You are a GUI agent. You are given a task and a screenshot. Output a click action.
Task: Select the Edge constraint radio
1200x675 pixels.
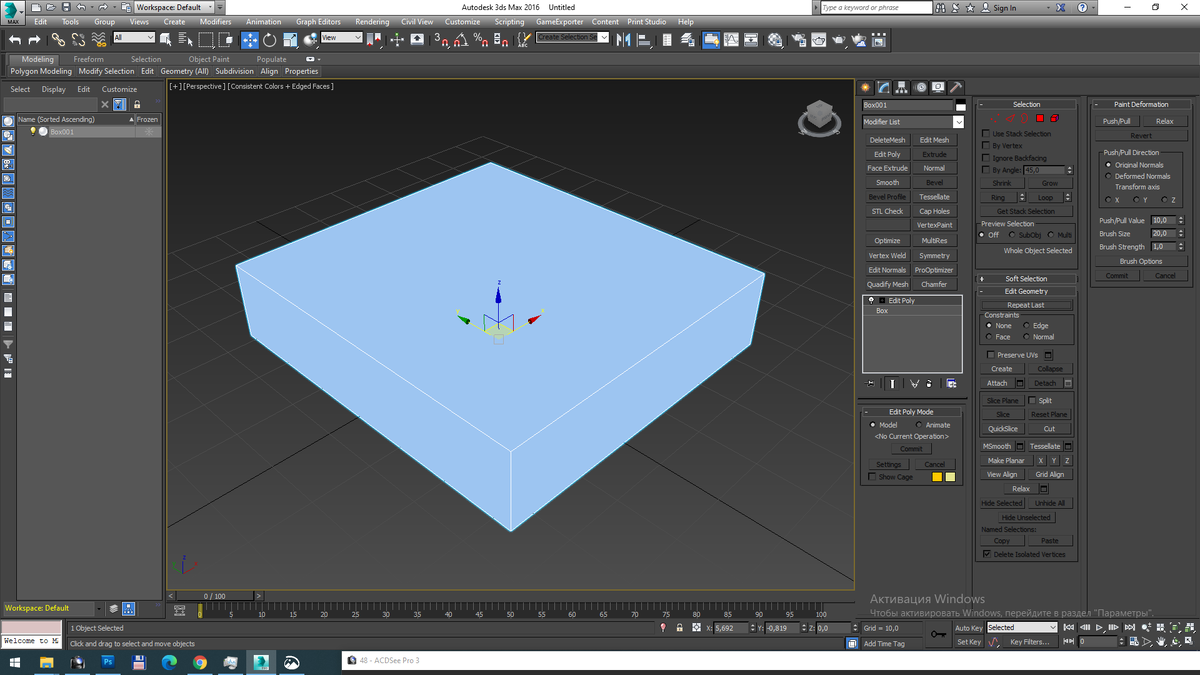pos(1025,326)
